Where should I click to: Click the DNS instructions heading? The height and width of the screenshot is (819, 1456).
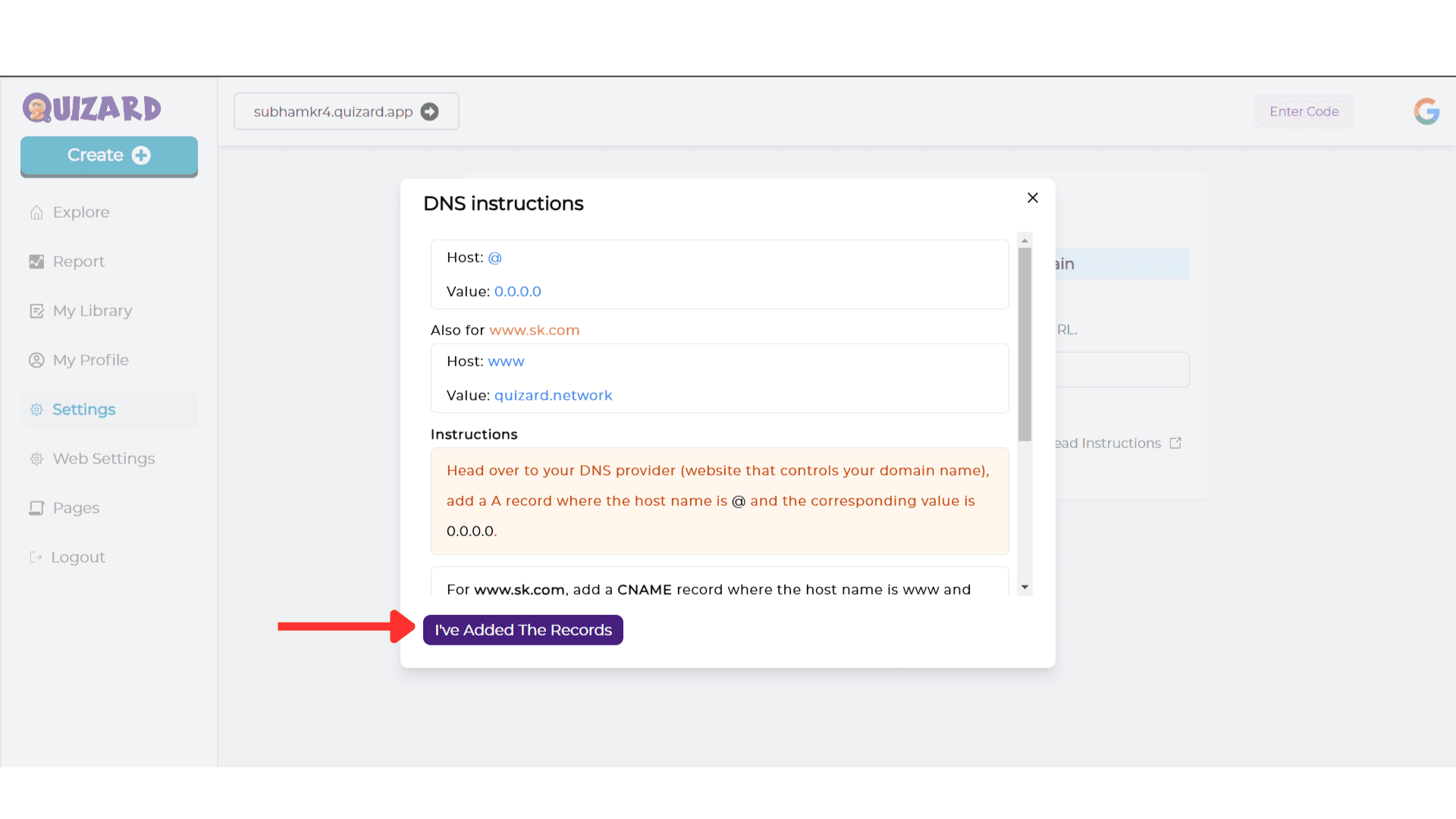(x=504, y=204)
